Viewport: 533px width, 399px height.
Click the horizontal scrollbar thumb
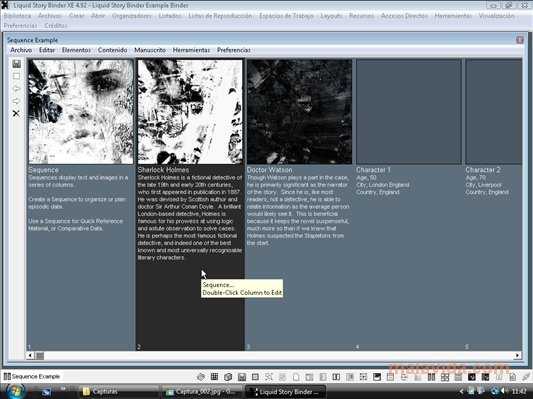40,355
